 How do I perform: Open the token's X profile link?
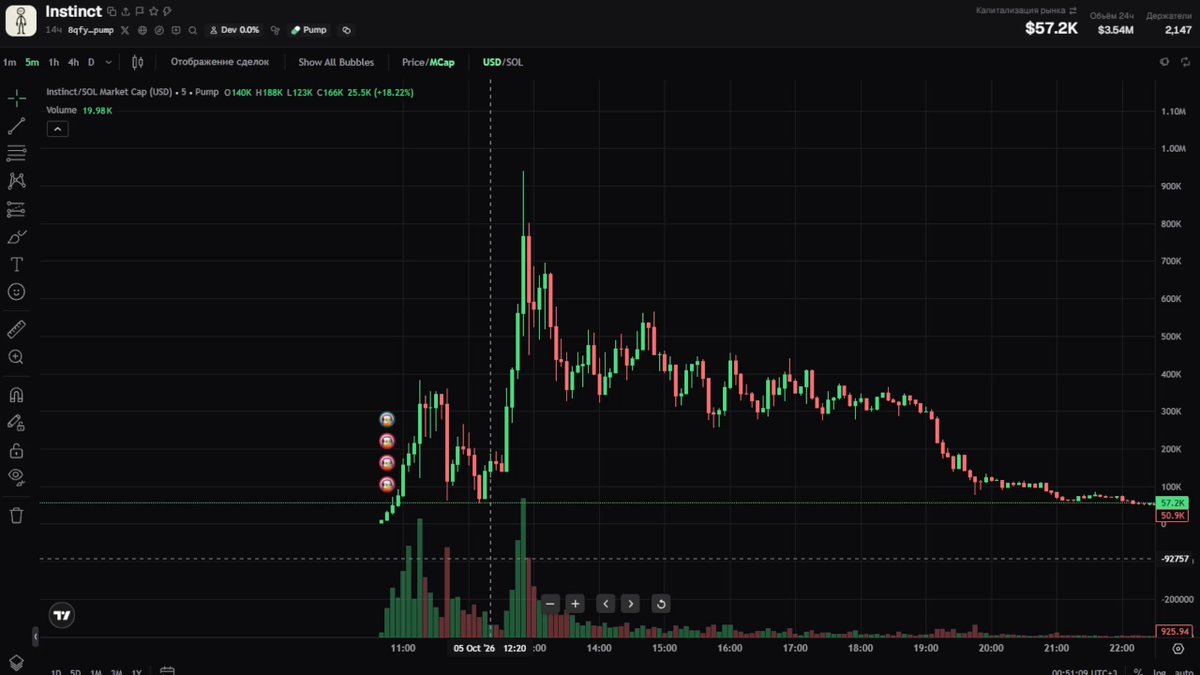(x=125, y=30)
